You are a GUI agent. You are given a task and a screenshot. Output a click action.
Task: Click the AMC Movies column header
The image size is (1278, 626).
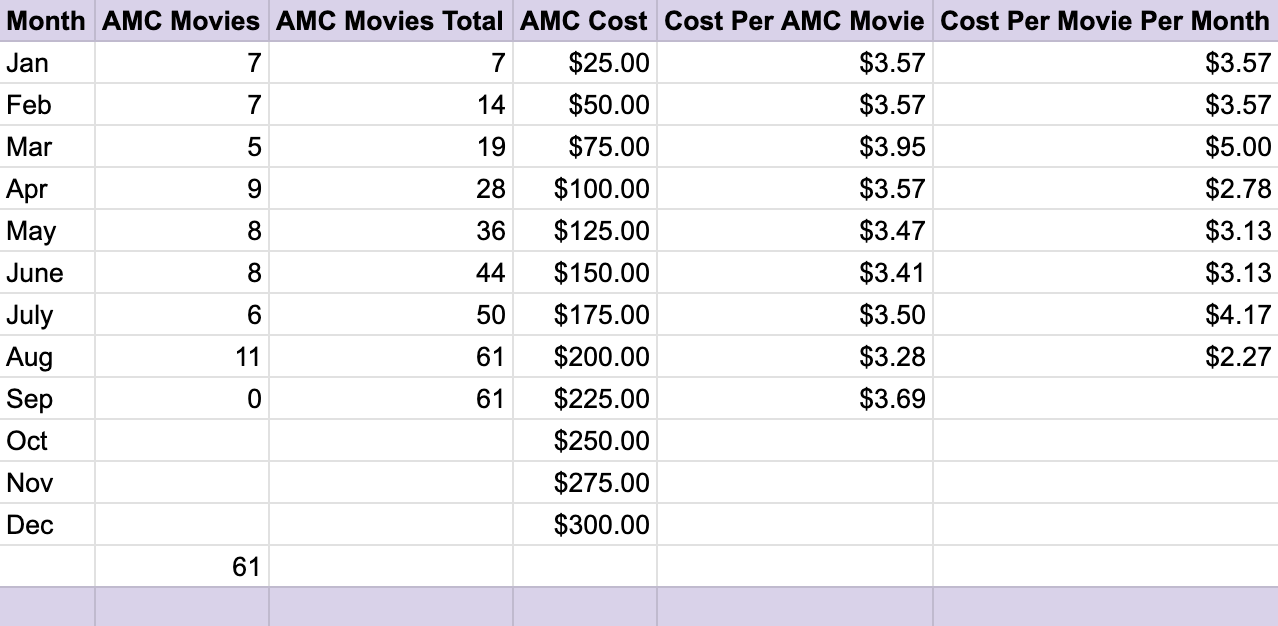[181, 20]
